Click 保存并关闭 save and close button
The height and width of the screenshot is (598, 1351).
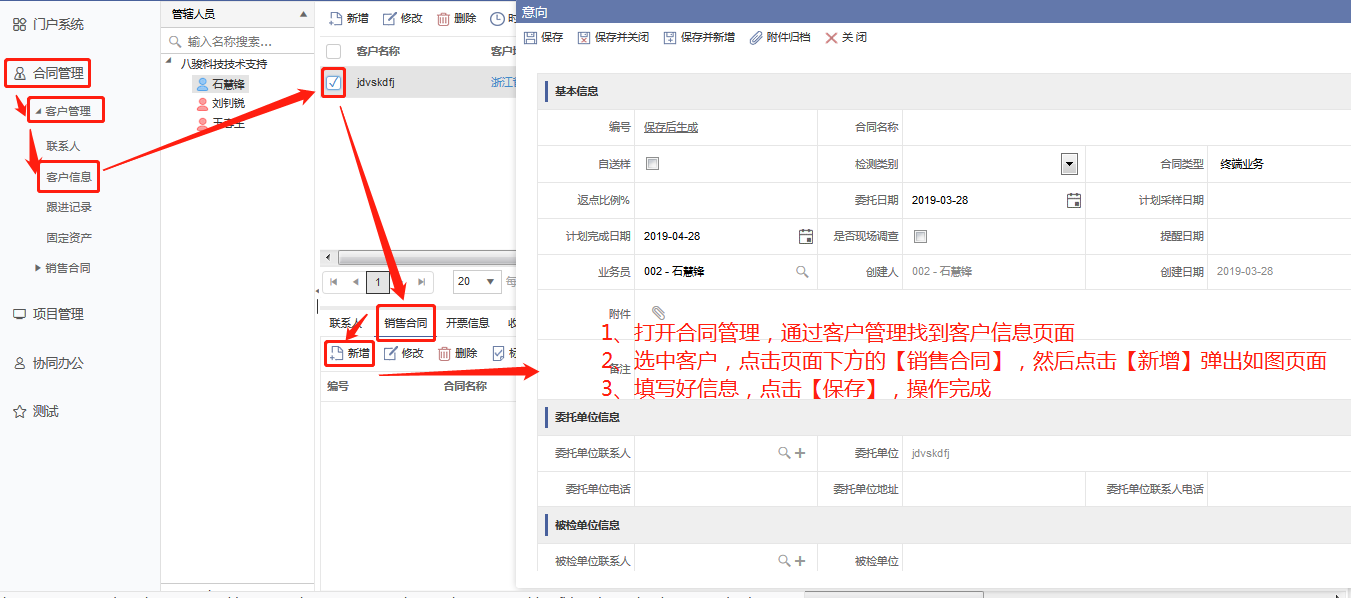point(584,38)
